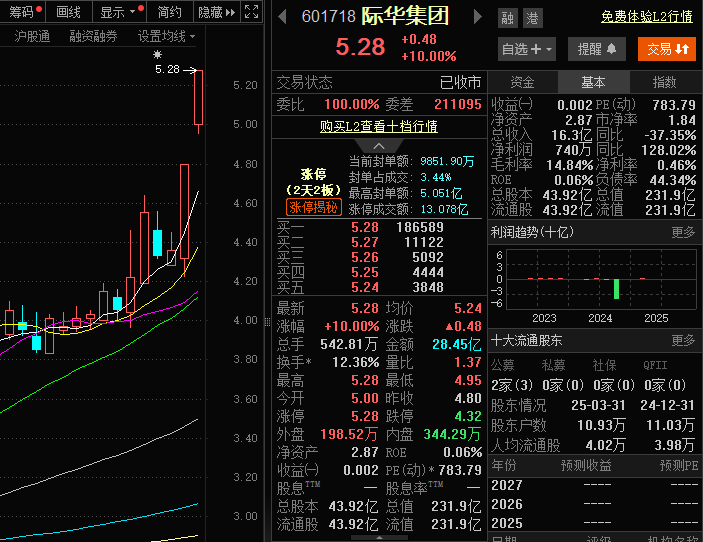Switch to the 资金 tab
The image size is (703, 542).
[x=522, y=82]
